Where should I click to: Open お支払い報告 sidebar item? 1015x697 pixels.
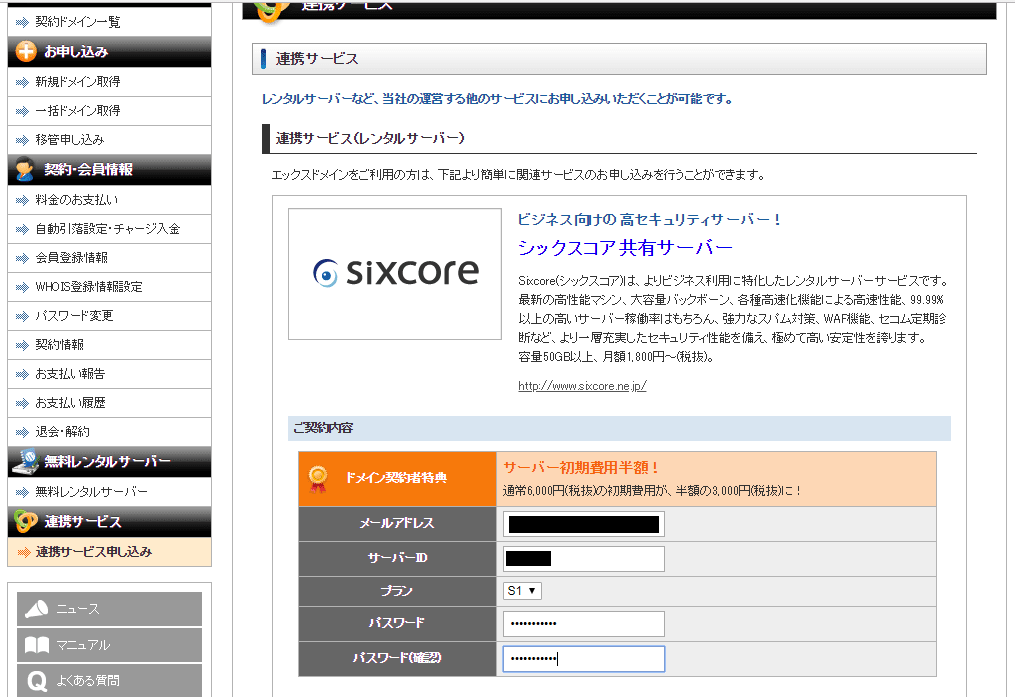[x=109, y=374]
